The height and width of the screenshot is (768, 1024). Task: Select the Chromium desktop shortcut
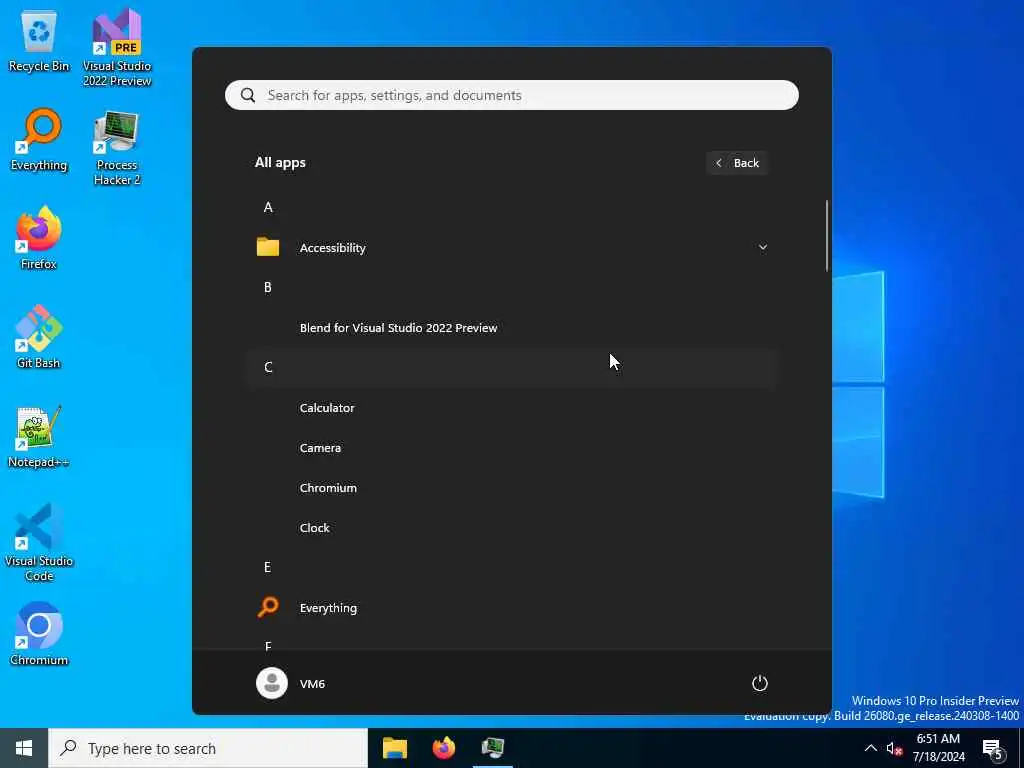point(39,634)
